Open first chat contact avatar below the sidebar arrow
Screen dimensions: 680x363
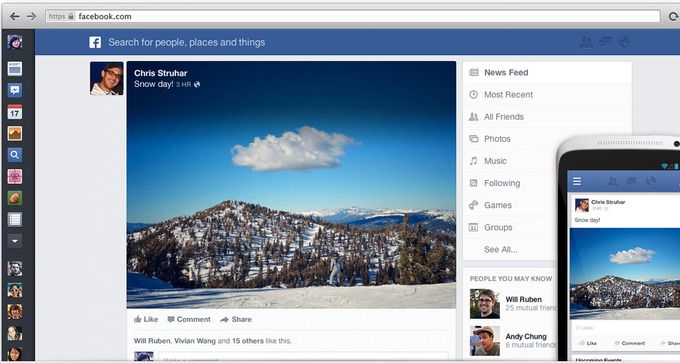(x=15, y=269)
